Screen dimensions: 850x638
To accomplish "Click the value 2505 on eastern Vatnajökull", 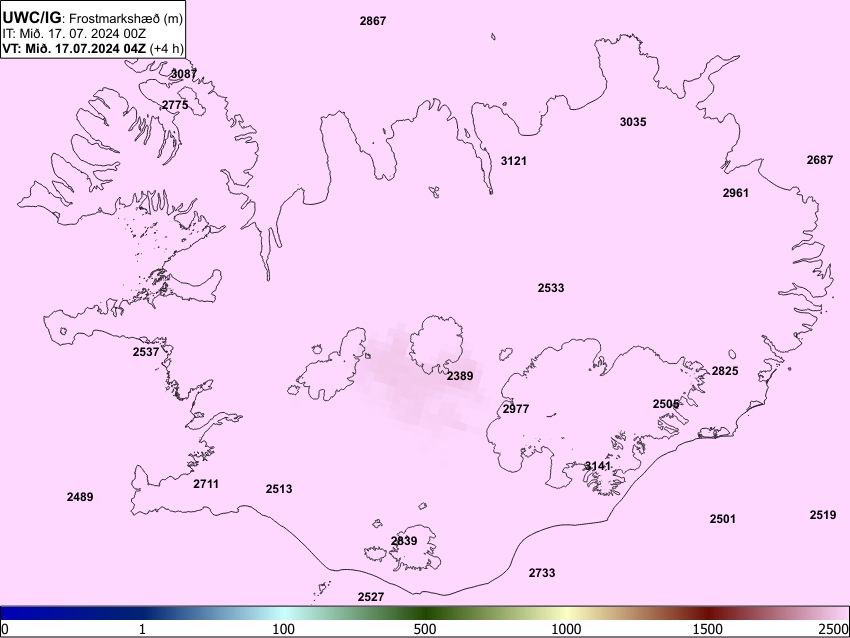I will click(666, 404).
